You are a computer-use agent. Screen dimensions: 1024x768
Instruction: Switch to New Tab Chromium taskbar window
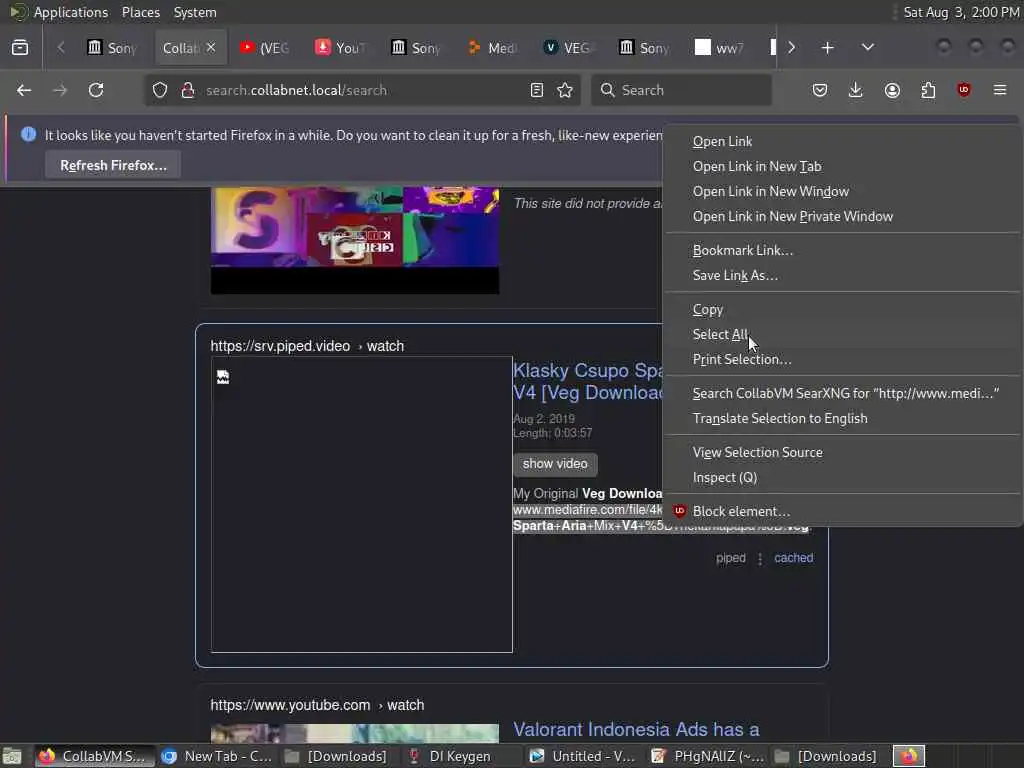pyautogui.click(x=219, y=756)
